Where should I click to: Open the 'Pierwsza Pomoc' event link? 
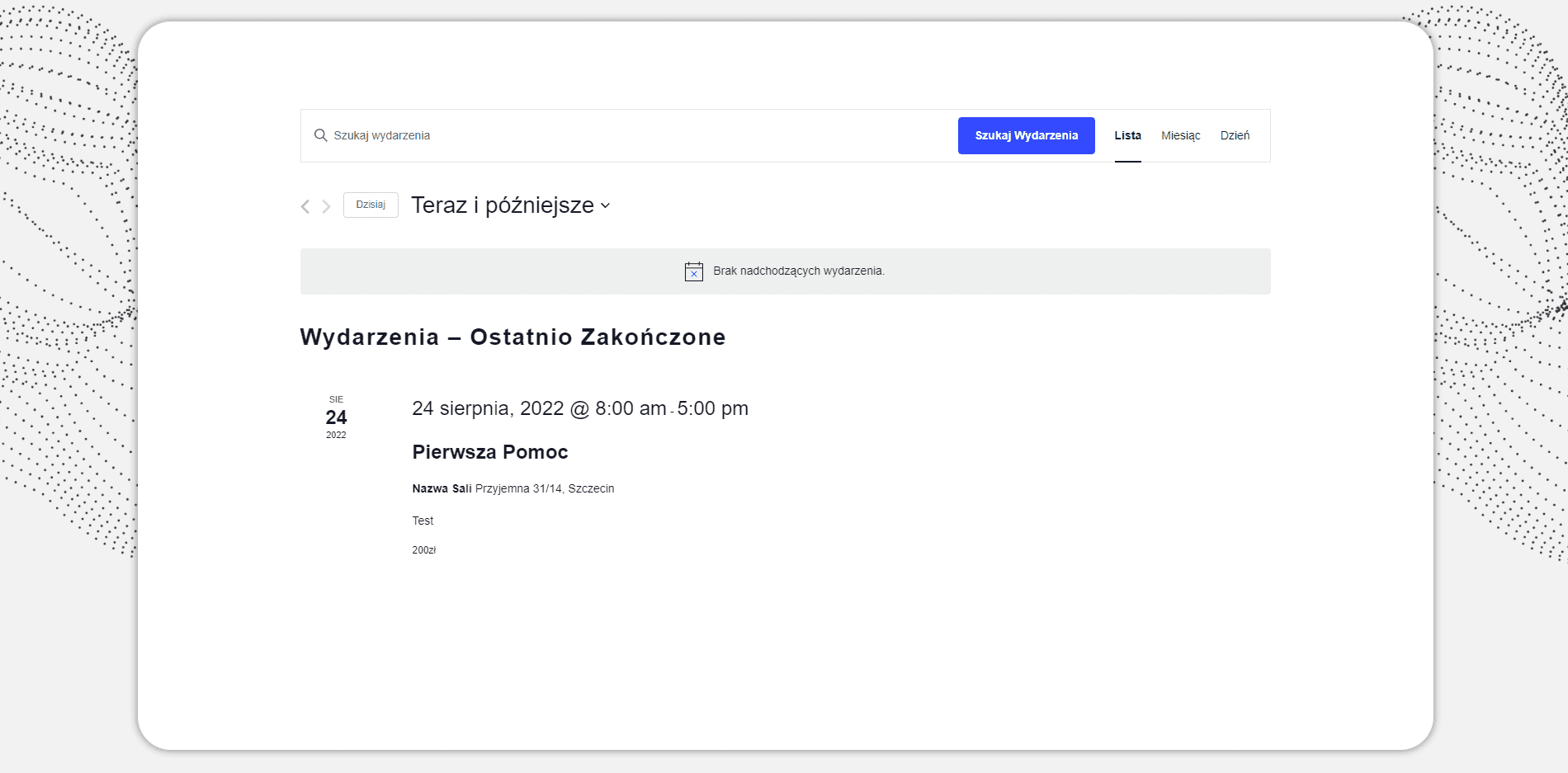pos(490,452)
